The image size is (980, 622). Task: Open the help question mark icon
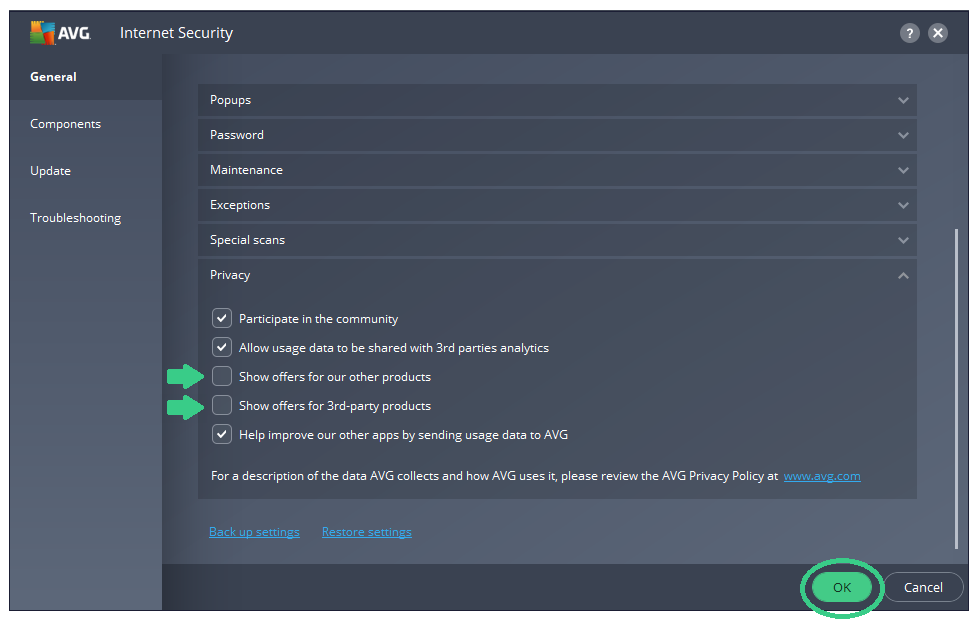point(909,33)
